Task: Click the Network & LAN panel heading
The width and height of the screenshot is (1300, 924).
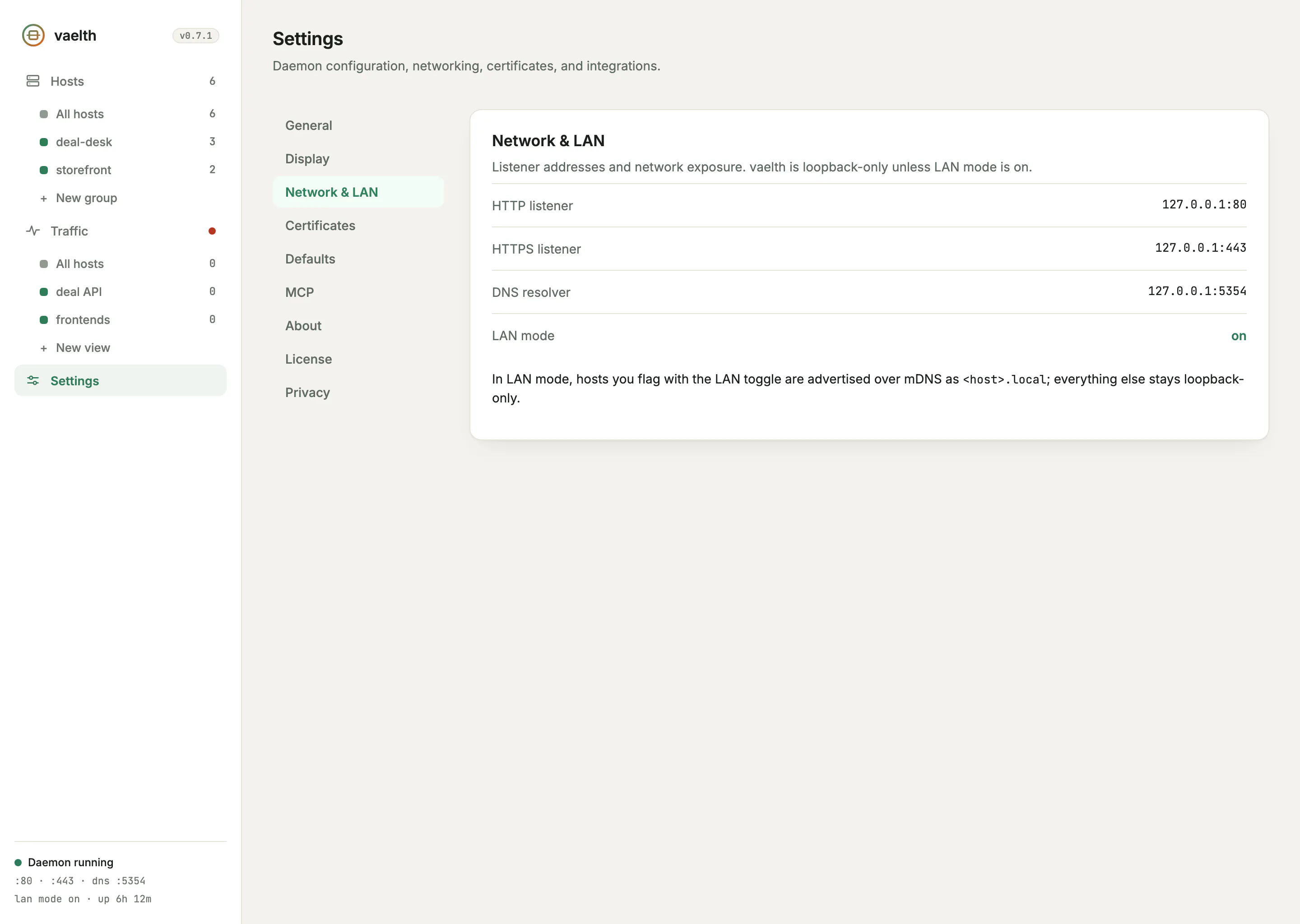Action: [x=548, y=140]
